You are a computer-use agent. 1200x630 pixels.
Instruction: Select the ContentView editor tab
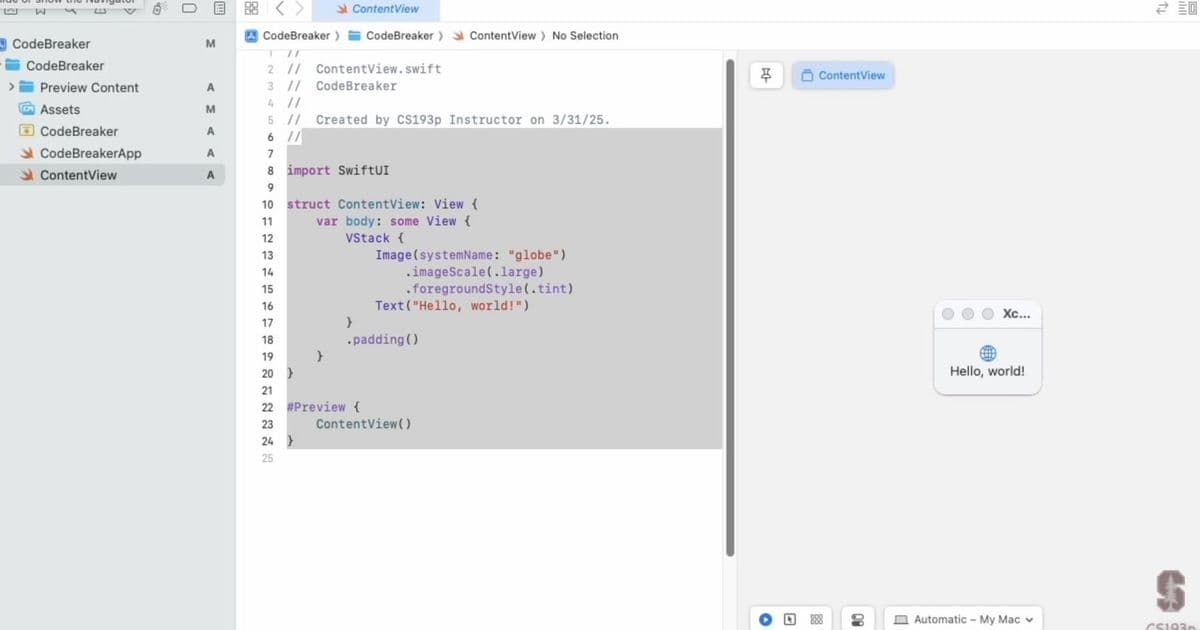[378, 9]
